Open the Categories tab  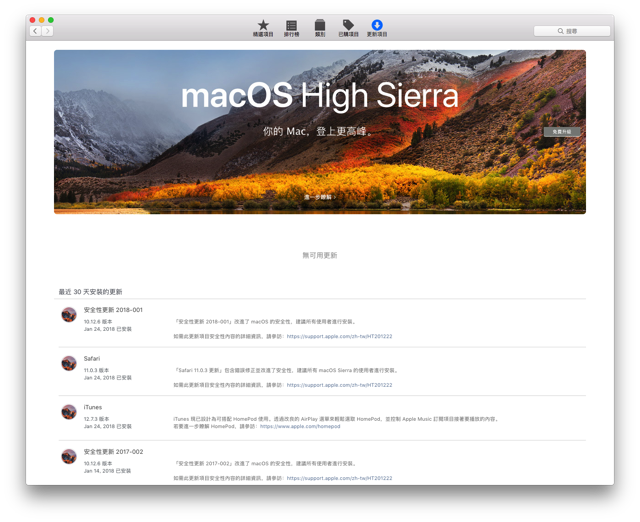(320, 28)
